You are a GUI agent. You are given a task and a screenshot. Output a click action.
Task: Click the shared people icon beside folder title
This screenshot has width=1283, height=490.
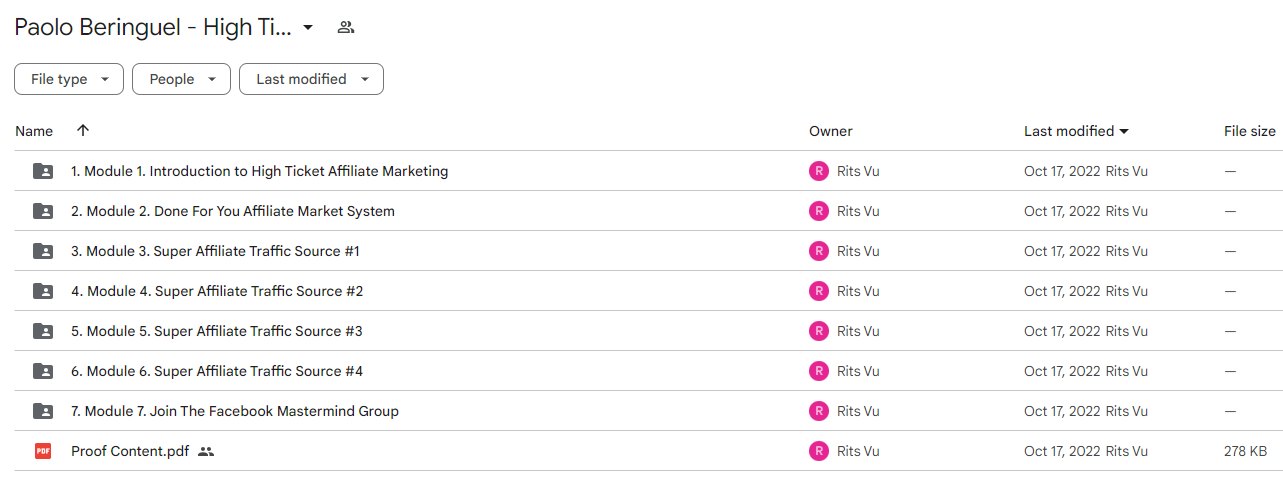point(346,28)
